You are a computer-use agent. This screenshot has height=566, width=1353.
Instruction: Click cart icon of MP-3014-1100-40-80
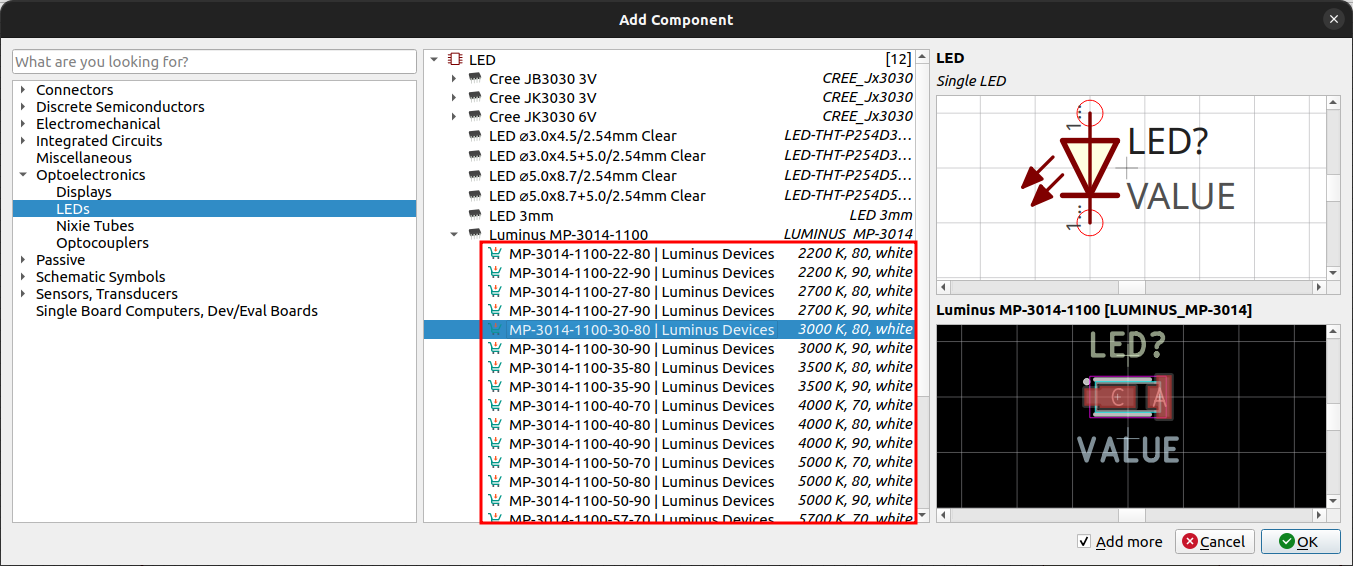click(x=495, y=425)
